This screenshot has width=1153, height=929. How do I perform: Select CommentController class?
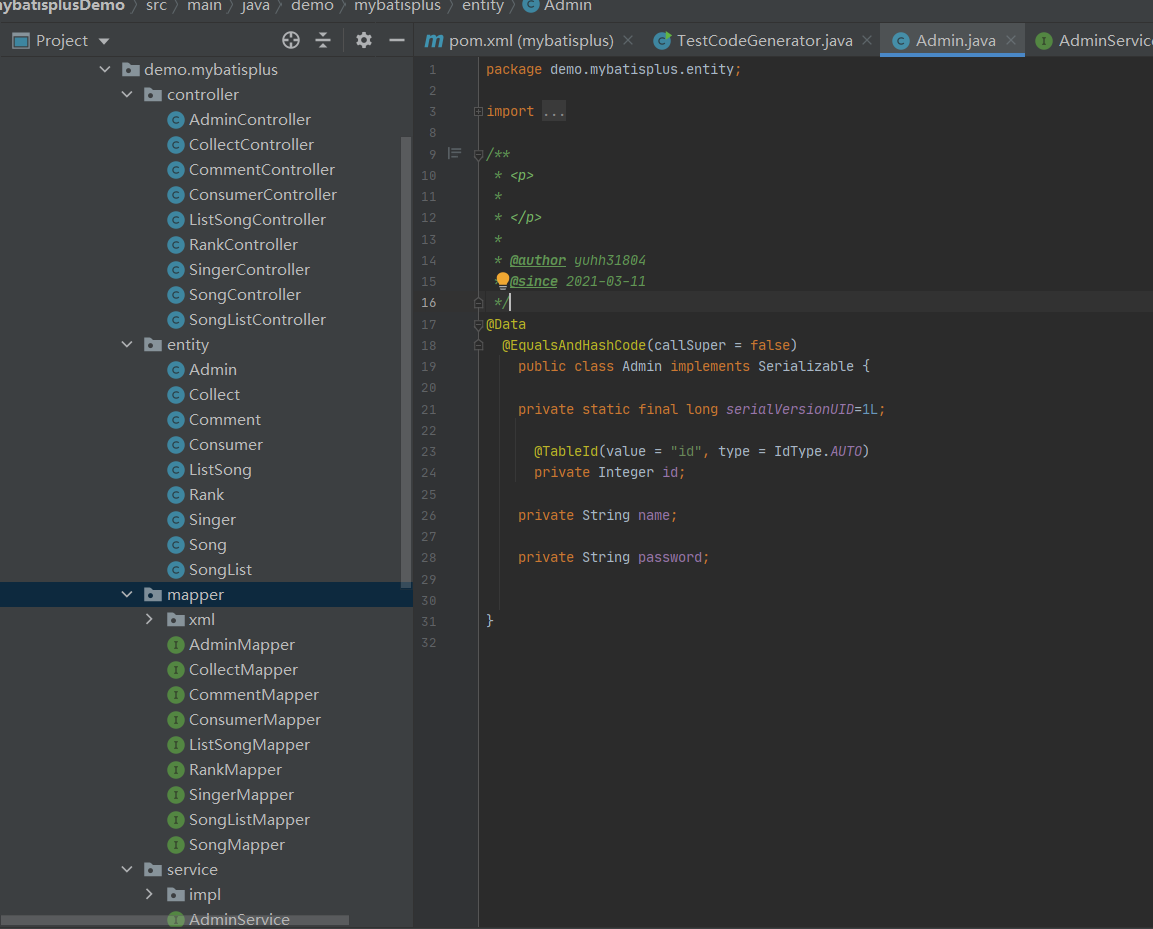click(262, 169)
